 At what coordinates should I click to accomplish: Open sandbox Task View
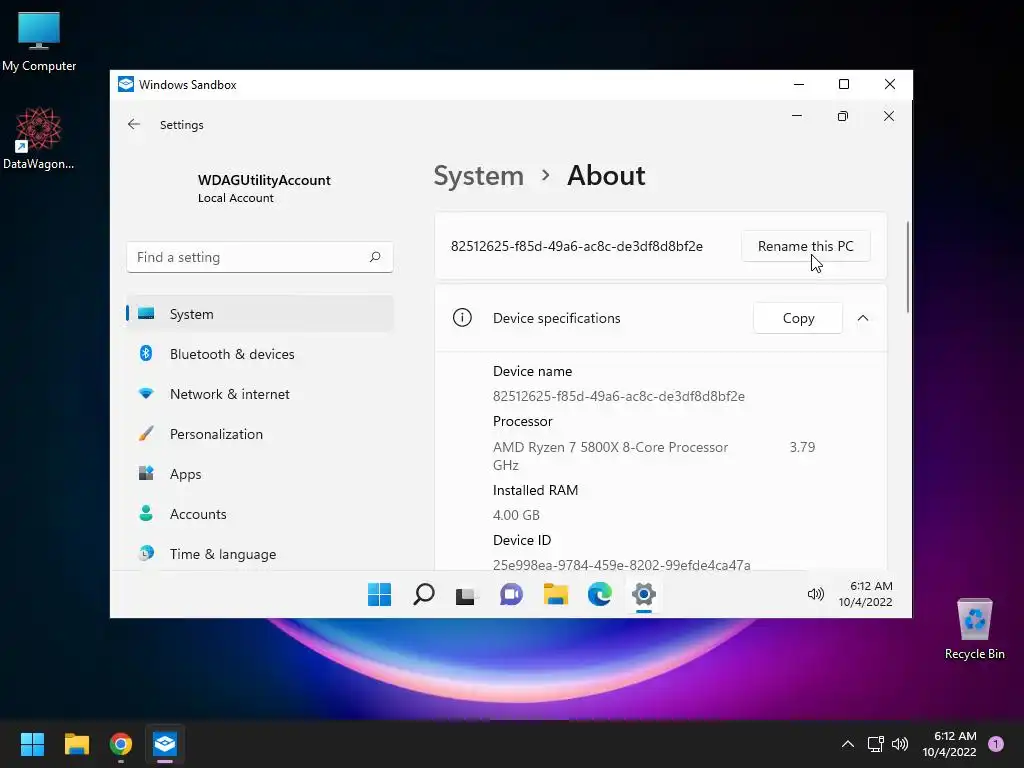click(x=466, y=595)
